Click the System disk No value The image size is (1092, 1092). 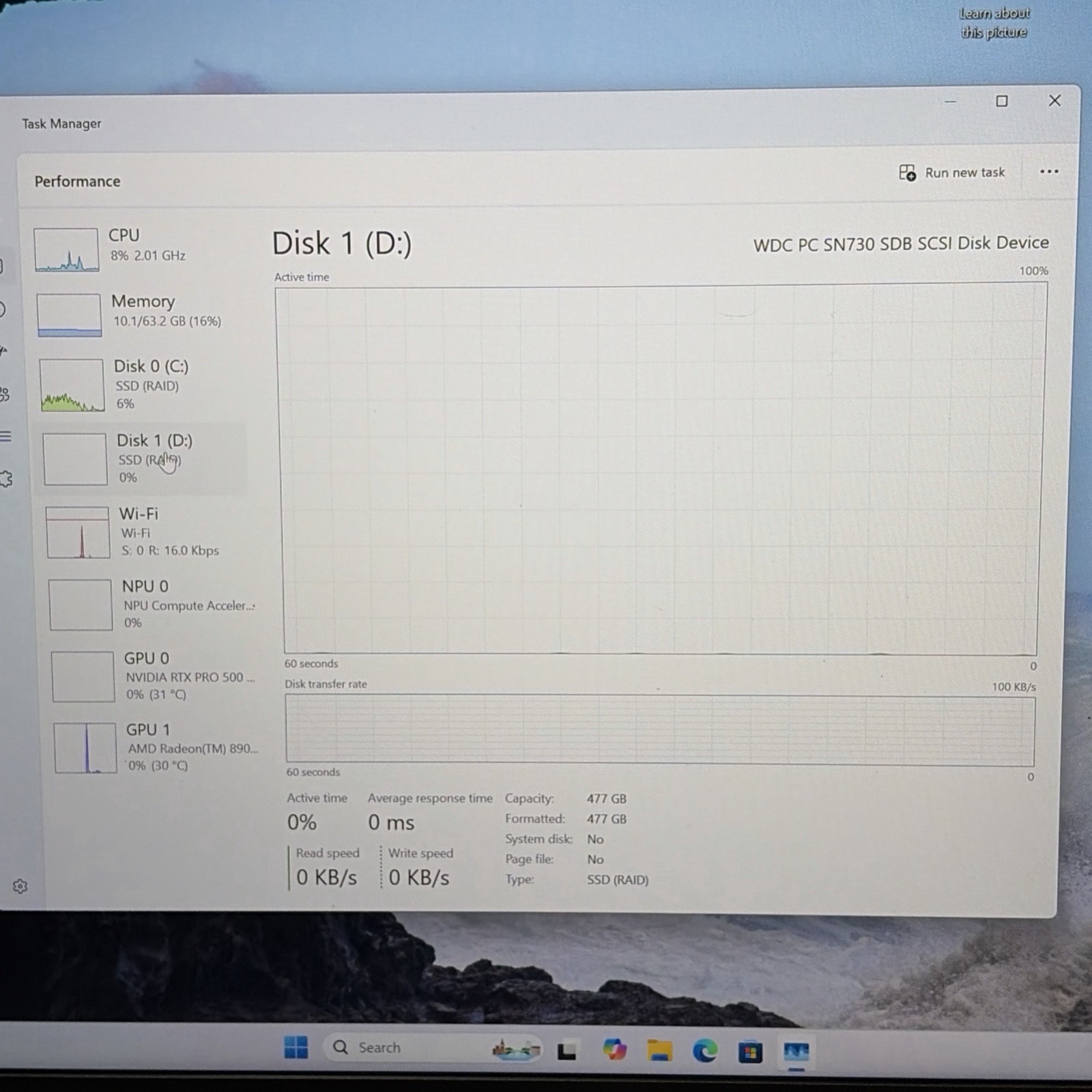(595, 839)
